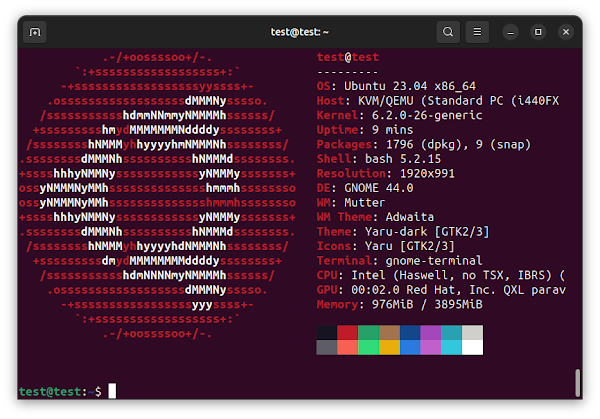Click the dark red color block
This screenshot has height=419, width=600.
(347, 333)
